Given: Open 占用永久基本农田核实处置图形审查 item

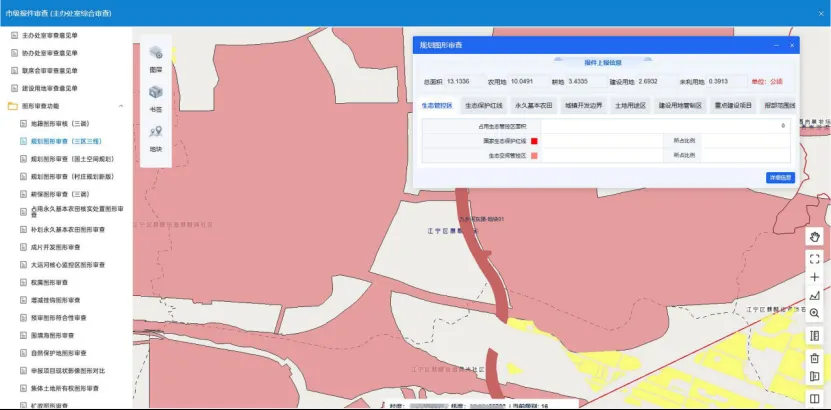Looking at the screenshot, I should pyautogui.click(x=77, y=211).
